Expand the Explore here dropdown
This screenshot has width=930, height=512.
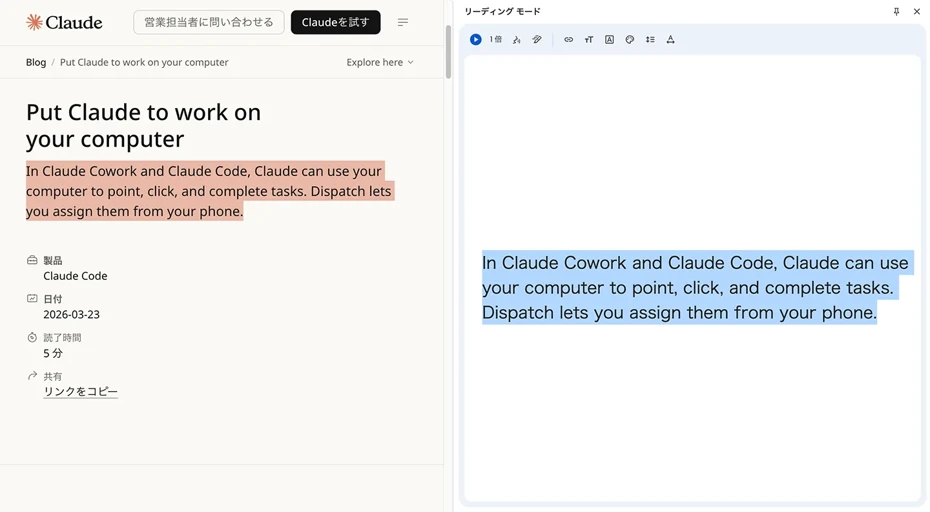pos(380,62)
